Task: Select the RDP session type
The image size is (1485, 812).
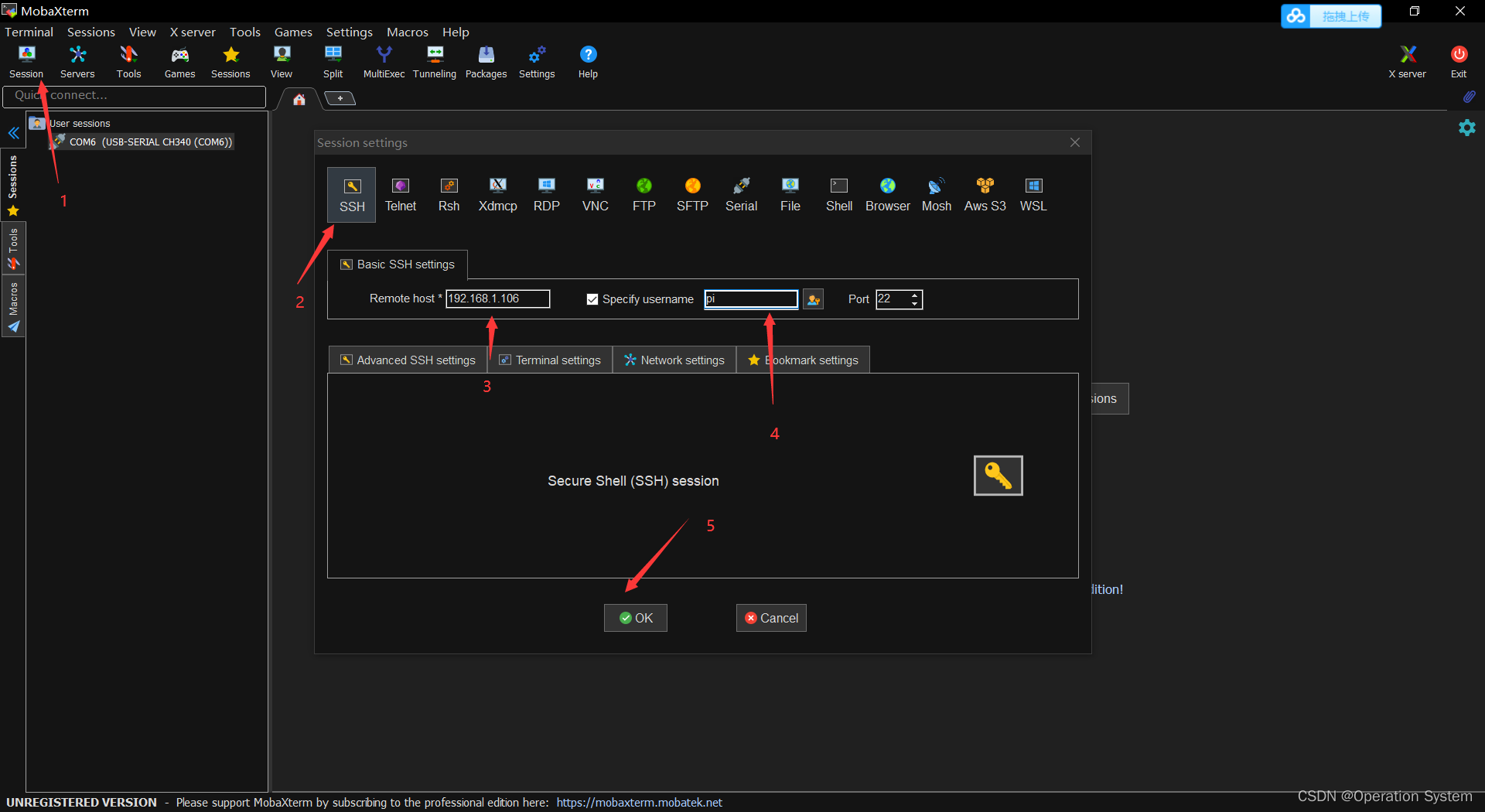Action: pos(546,195)
